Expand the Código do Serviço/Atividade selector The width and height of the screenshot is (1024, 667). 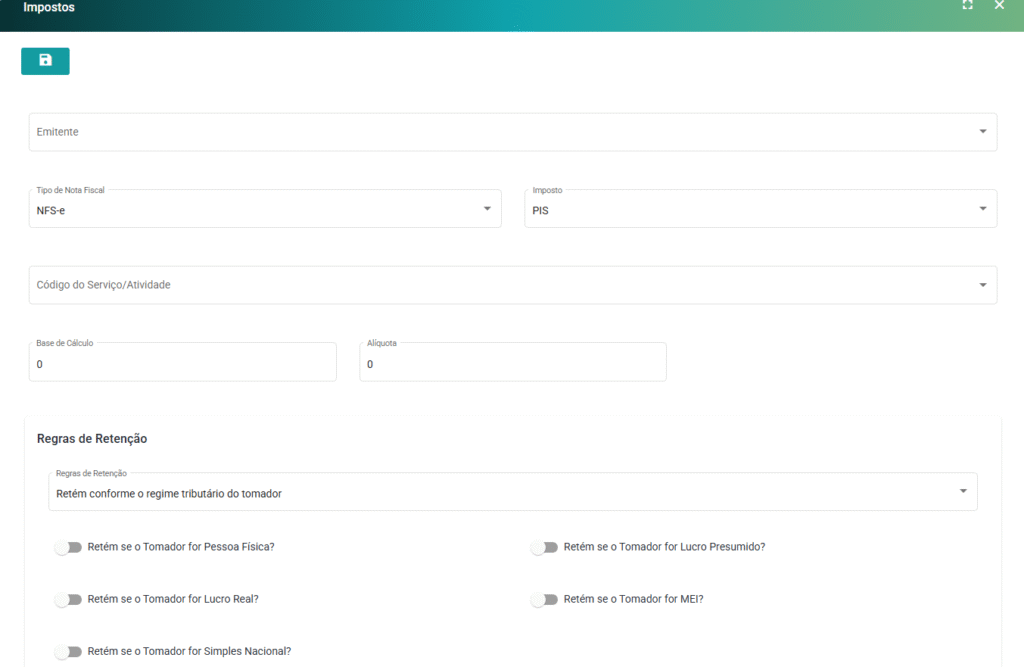coord(500,285)
